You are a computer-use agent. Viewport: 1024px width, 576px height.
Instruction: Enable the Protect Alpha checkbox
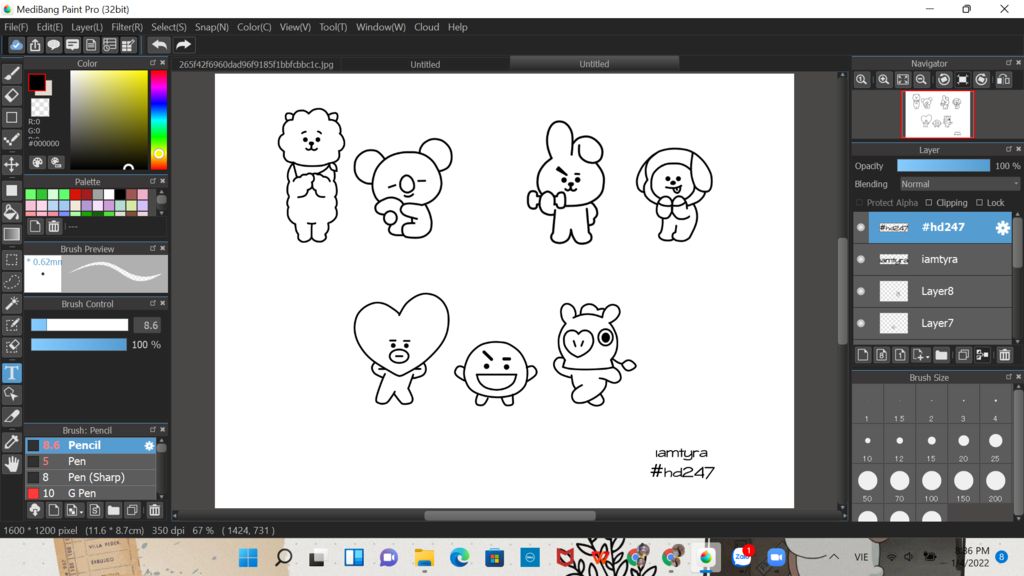[x=859, y=202]
